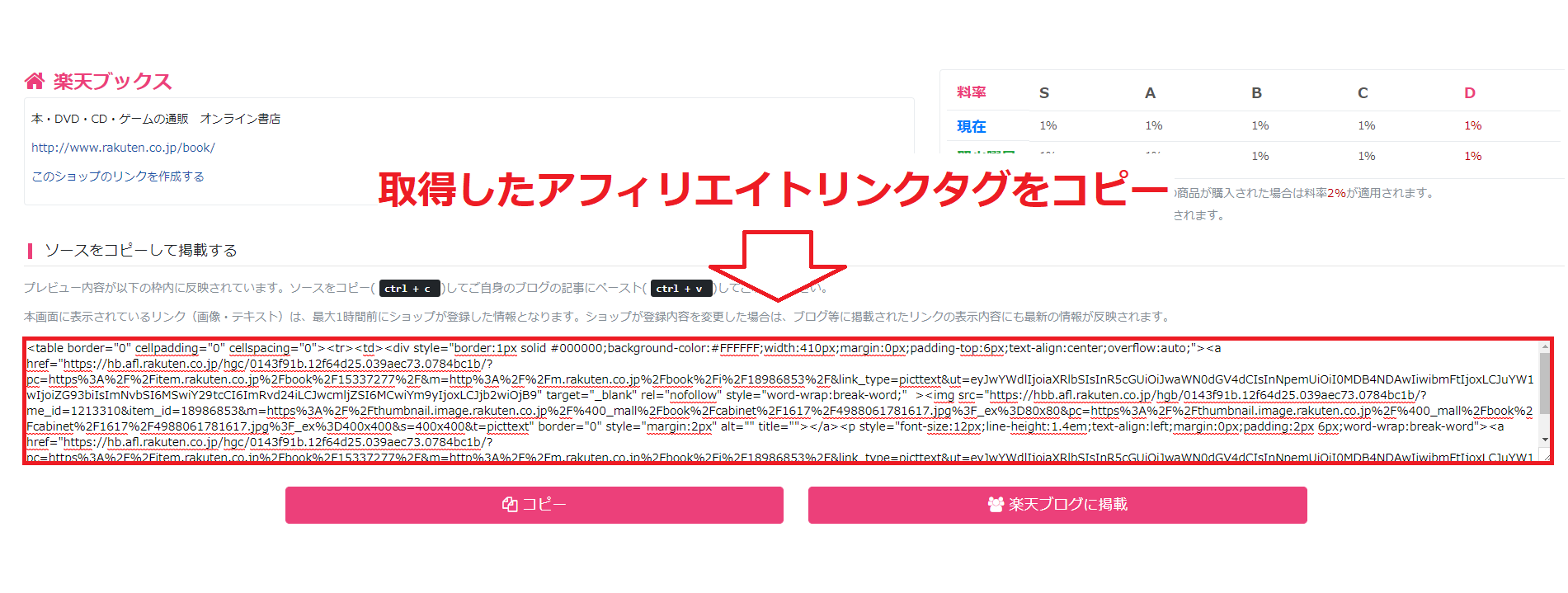Click the B rank column header
The height and width of the screenshot is (593, 1568).
point(1256,93)
